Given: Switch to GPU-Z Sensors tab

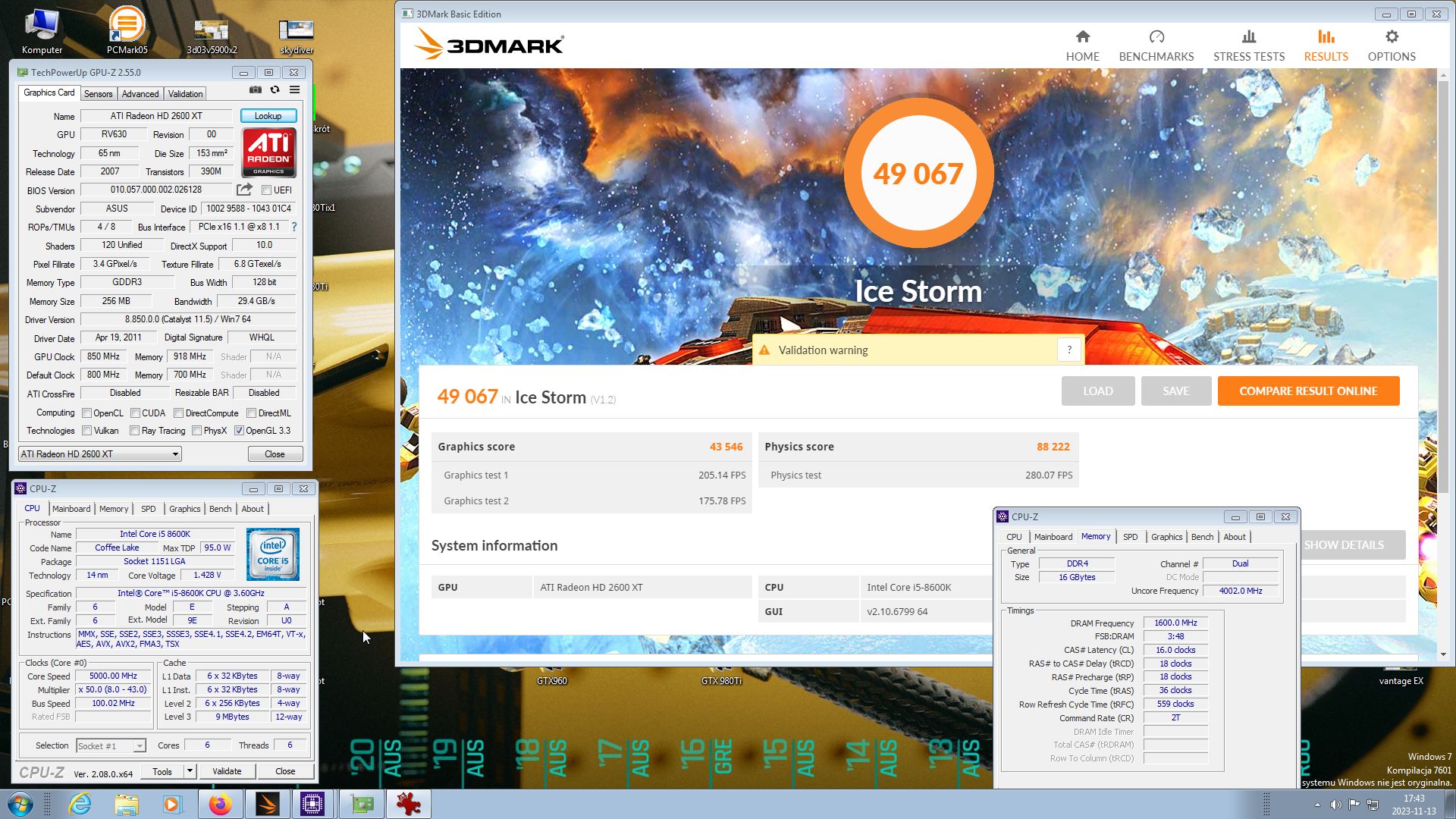Looking at the screenshot, I should click(98, 94).
